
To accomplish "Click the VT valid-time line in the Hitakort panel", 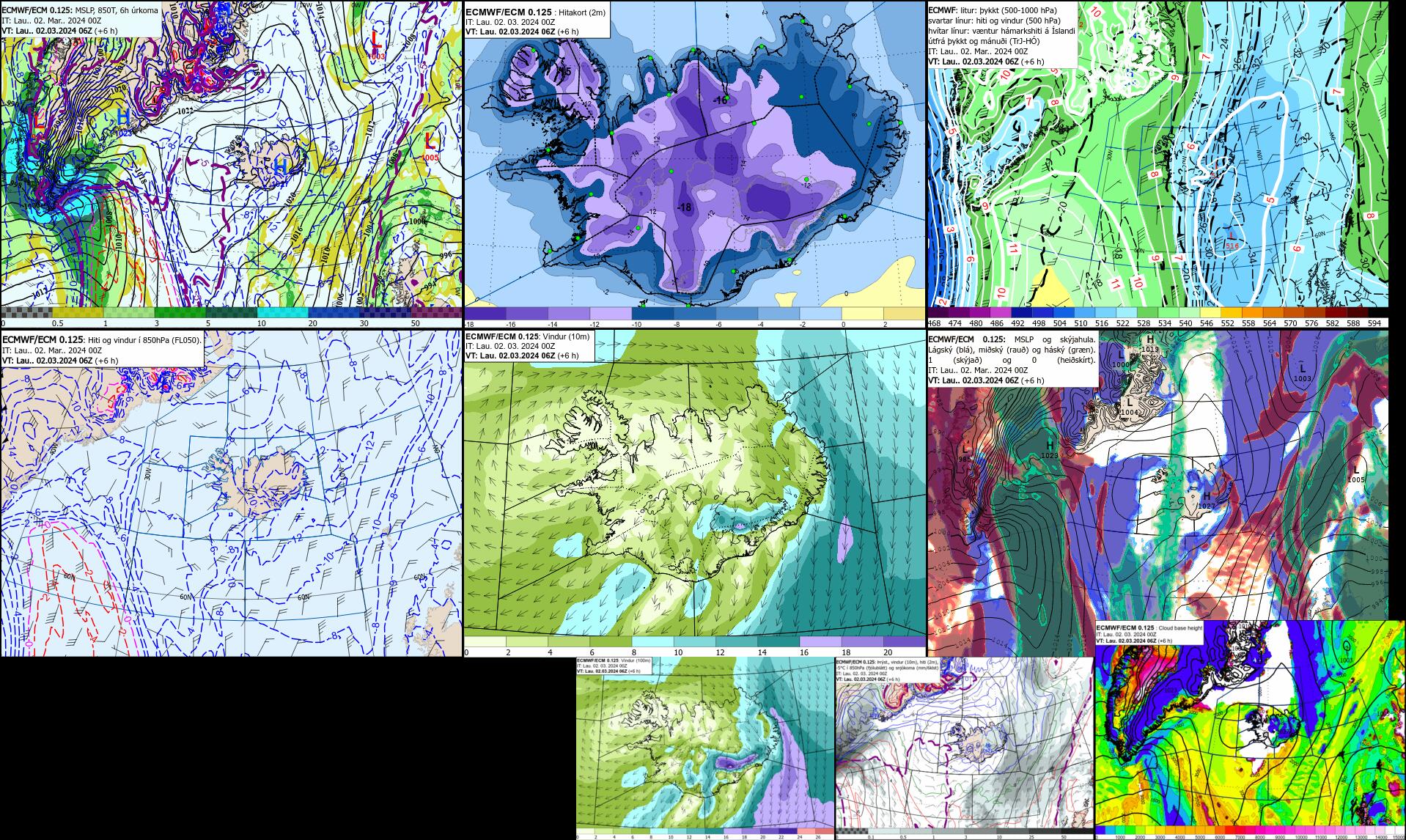I will pos(522,32).
